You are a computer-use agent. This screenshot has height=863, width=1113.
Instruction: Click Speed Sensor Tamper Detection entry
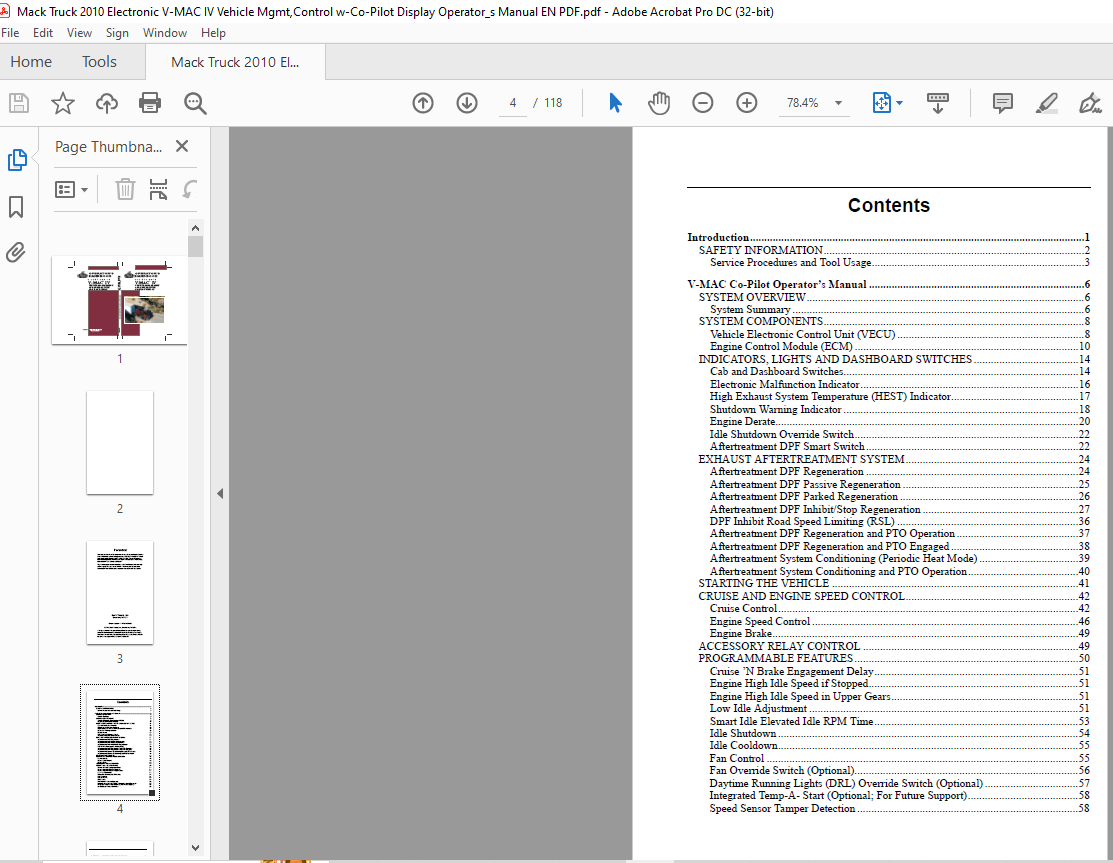pyautogui.click(x=899, y=808)
